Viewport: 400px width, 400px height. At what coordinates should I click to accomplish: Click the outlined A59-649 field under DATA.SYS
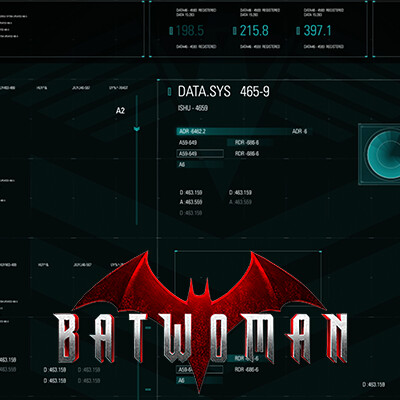click(x=200, y=154)
